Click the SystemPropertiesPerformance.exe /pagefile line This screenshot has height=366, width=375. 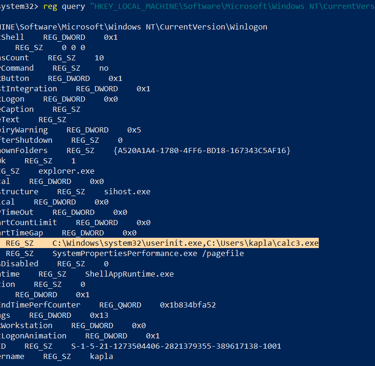[148, 253]
